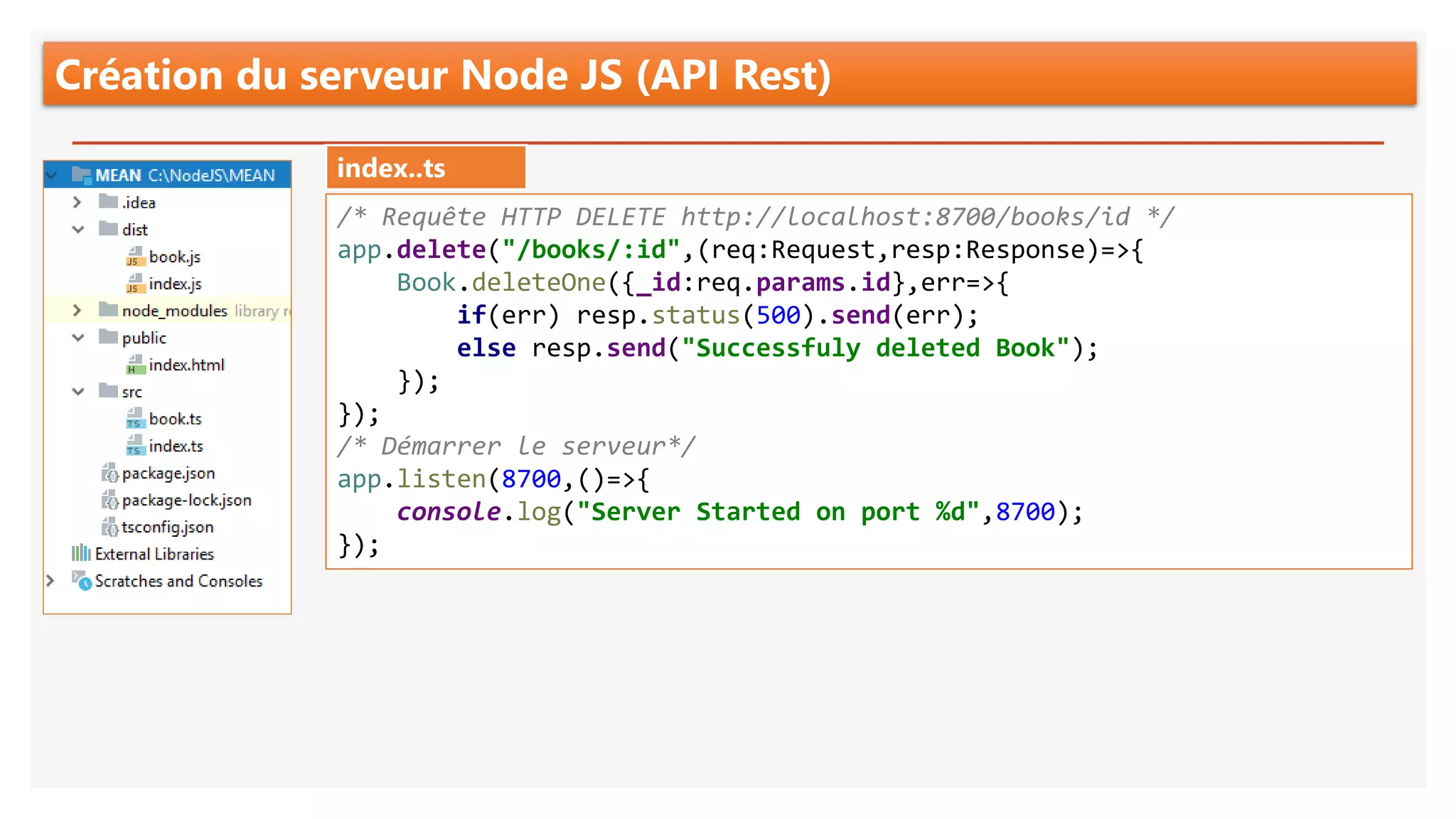Expand the node_modules folder chevron
This screenshot has height=819, width=1456.
coord(77,310)
